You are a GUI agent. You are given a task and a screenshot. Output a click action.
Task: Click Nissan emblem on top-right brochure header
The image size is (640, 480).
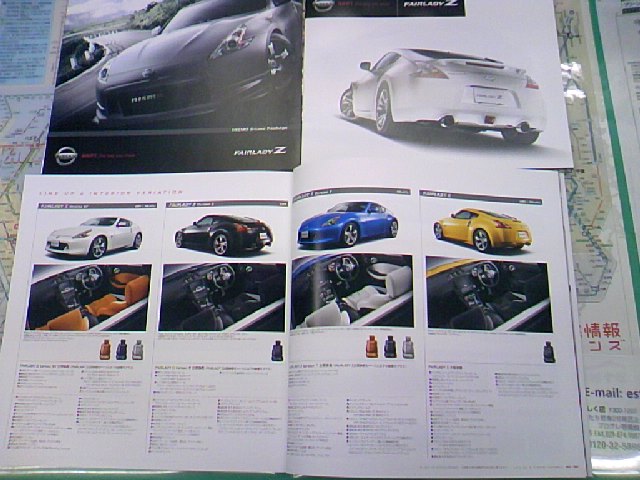[x=324, y=4]
